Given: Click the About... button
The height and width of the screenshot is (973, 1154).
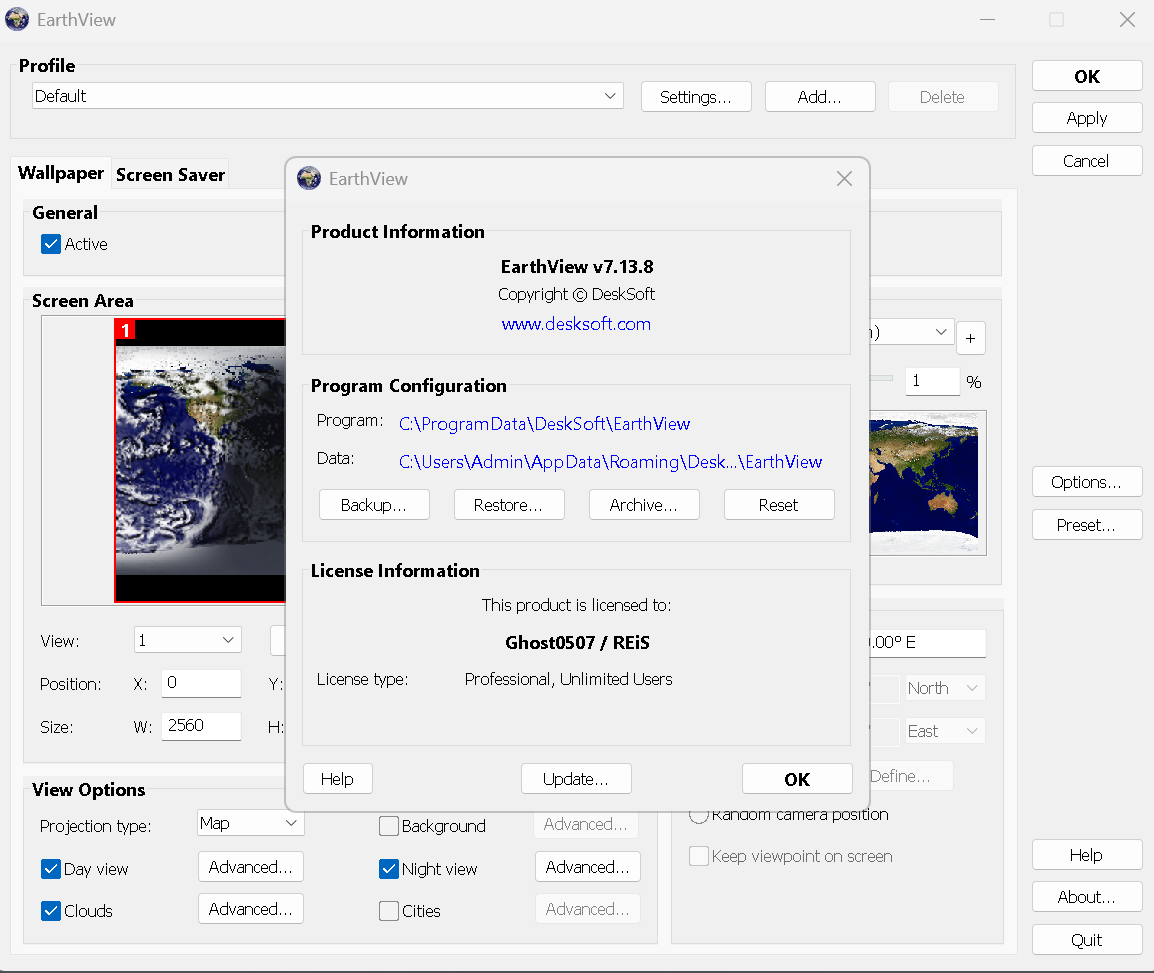Looking at the screenshot, I should tap(1087, 896).
